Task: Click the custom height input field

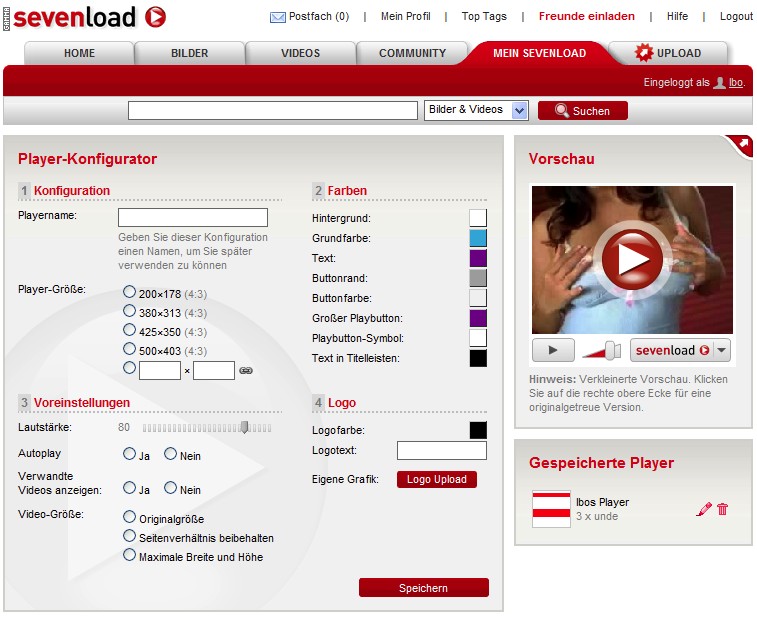Action: [x=214, y=370]
